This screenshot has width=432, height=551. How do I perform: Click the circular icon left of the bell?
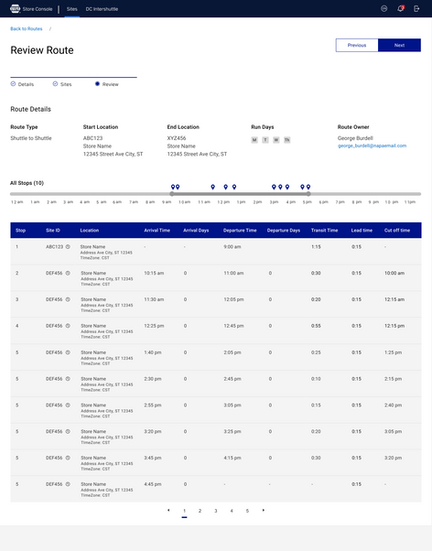(384, 9)
